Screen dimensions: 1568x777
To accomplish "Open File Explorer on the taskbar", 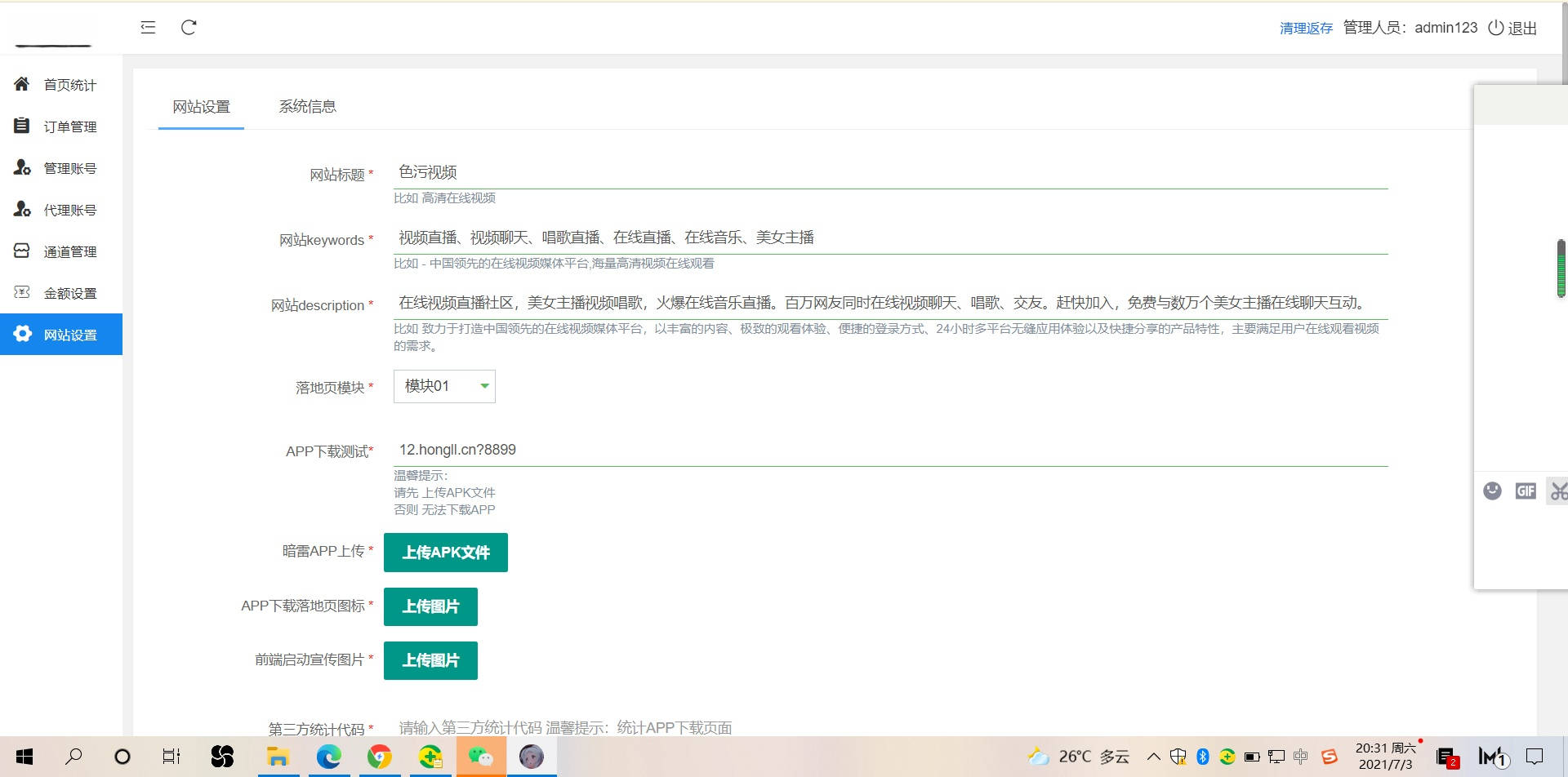I will pyautogui.click(x=278, y=757).
